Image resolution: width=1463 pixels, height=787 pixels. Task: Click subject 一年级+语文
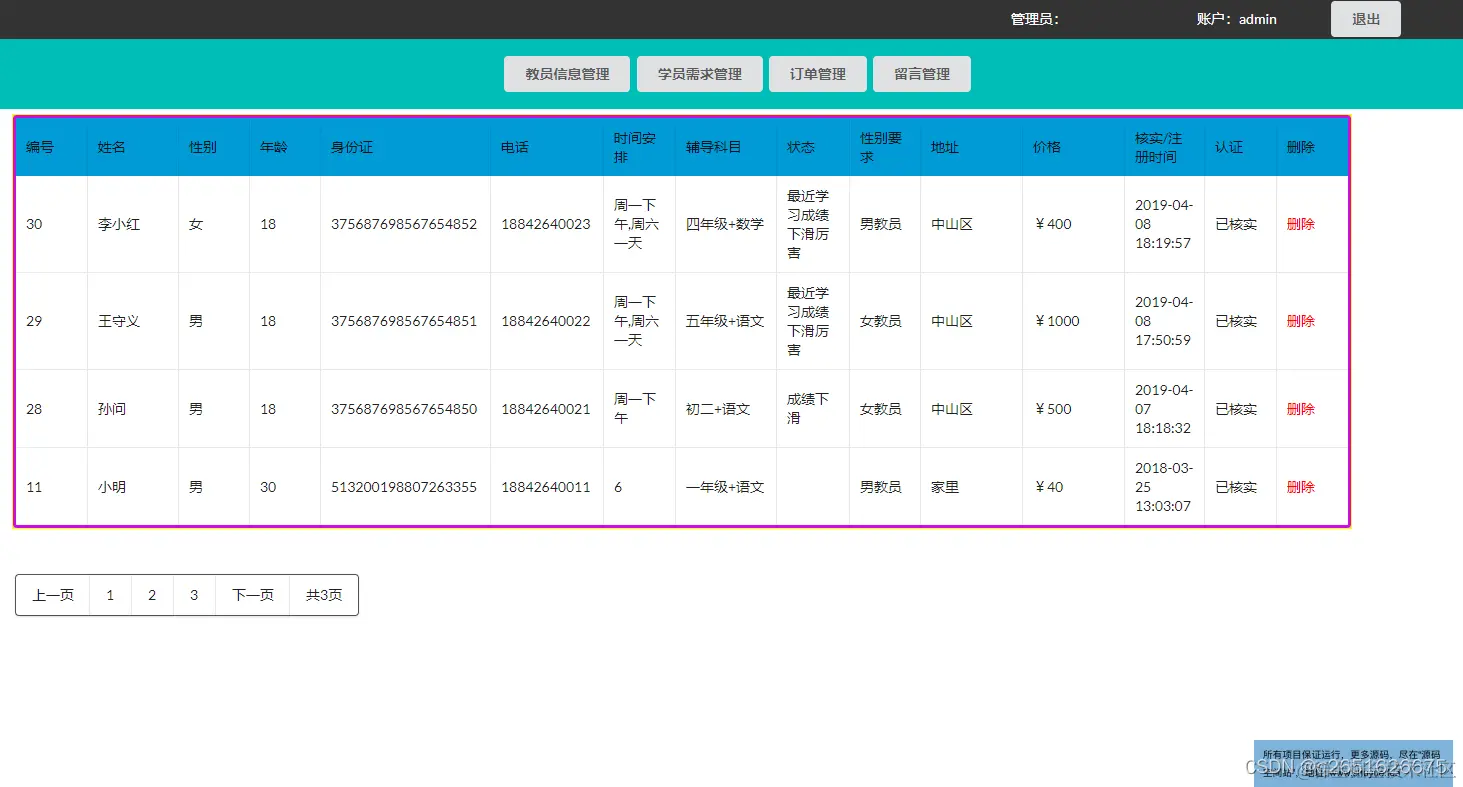[x=725, y=487]
